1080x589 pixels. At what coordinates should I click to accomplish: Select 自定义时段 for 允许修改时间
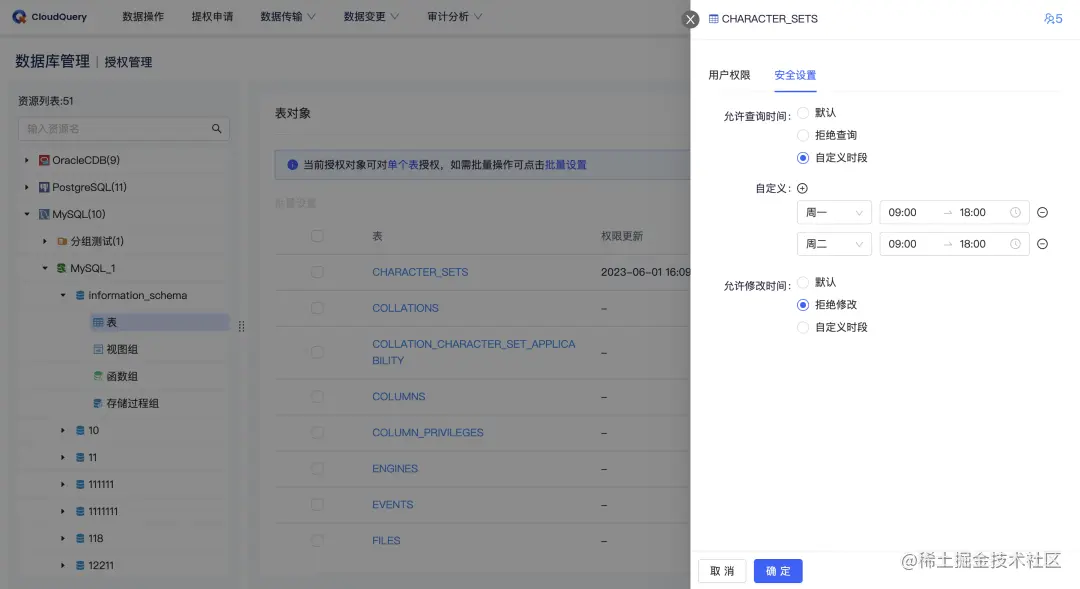click(x=803, y=327)
